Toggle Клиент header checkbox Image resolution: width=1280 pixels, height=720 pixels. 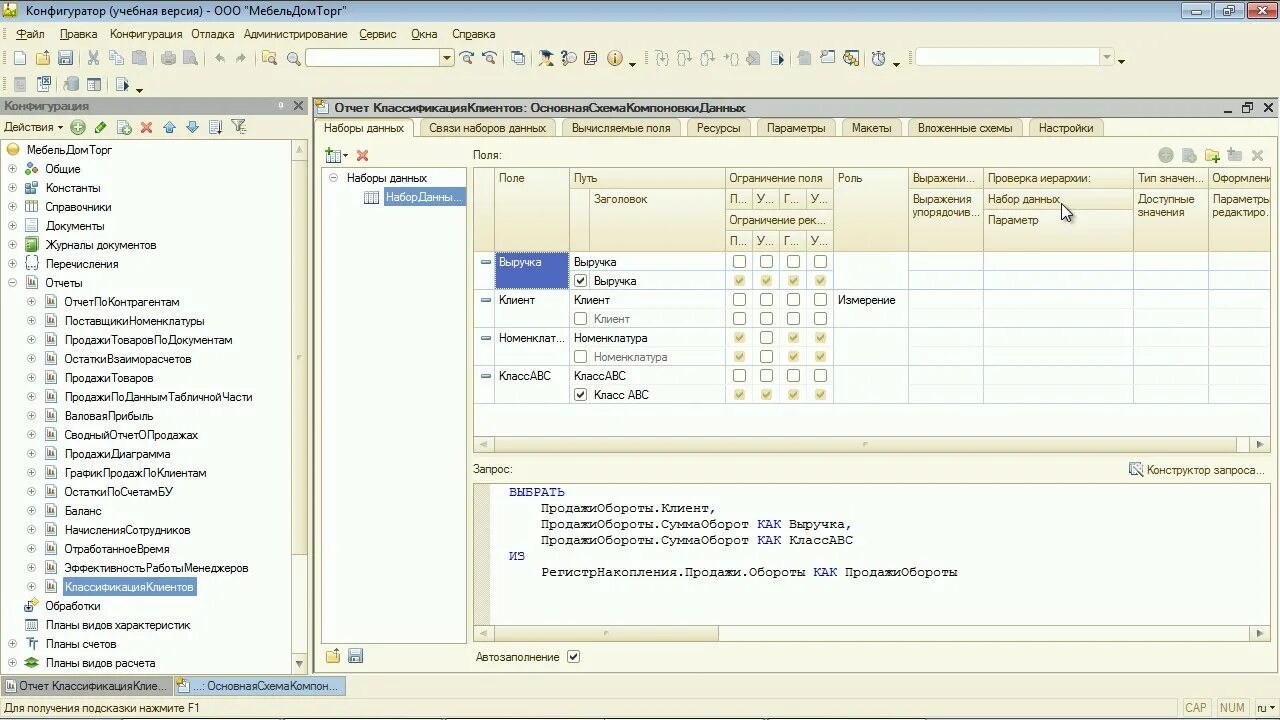[581, 319]
